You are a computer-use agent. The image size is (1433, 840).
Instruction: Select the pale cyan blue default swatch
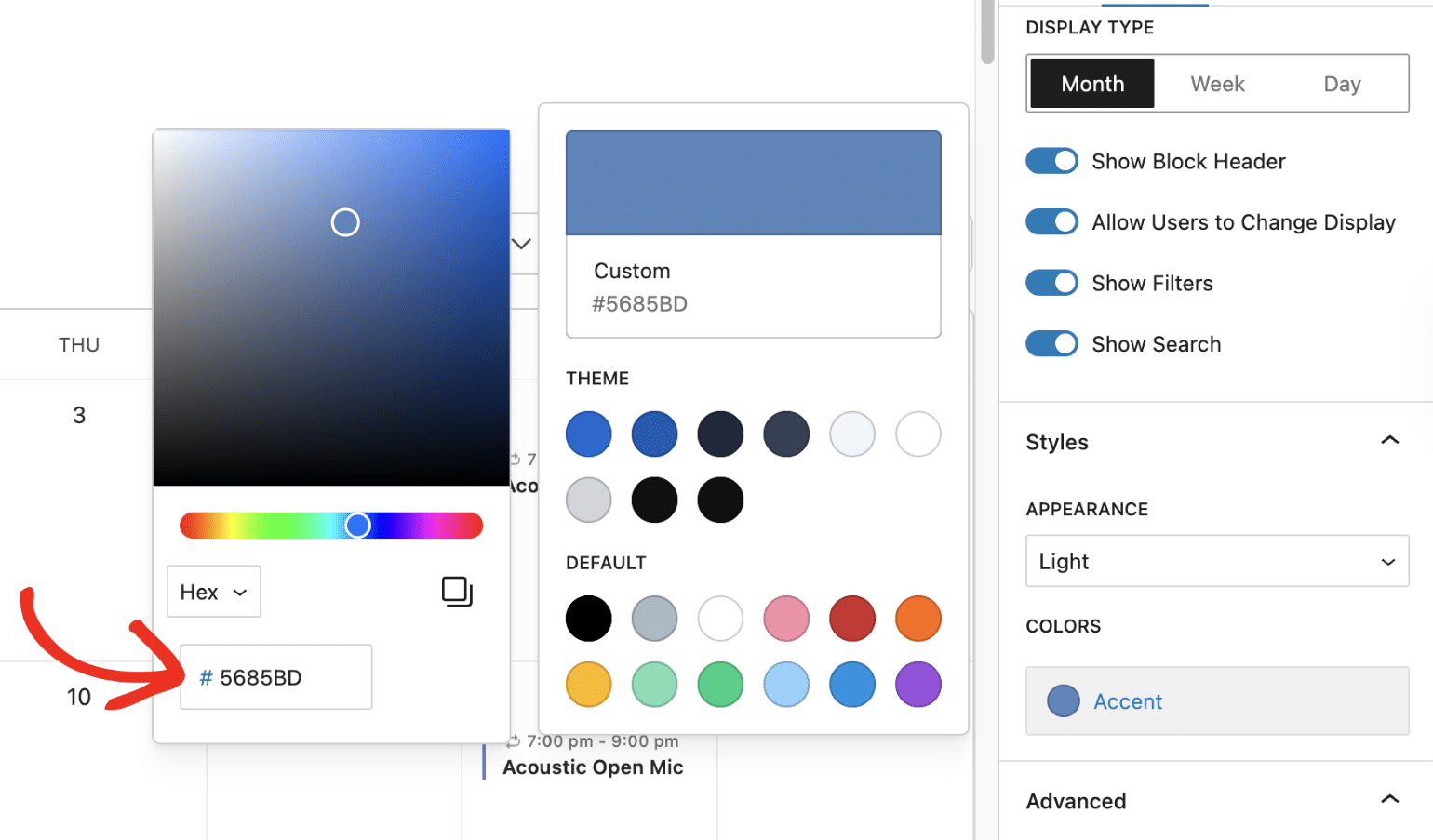786,685
